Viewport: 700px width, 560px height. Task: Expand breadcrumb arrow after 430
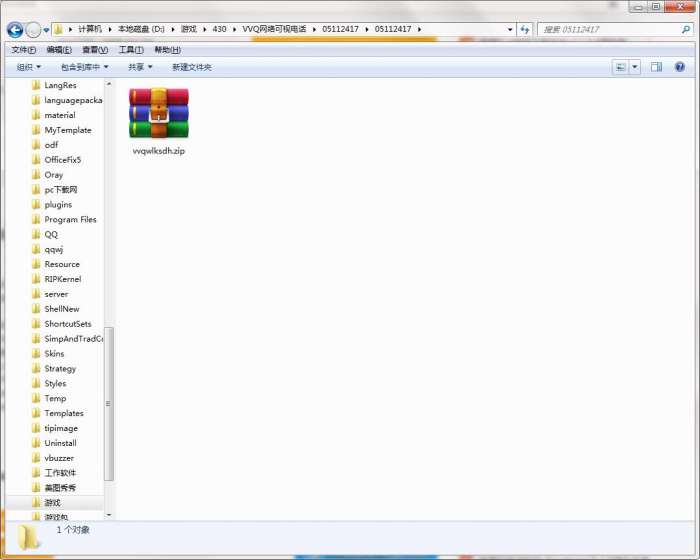click(x=234, y=29)
